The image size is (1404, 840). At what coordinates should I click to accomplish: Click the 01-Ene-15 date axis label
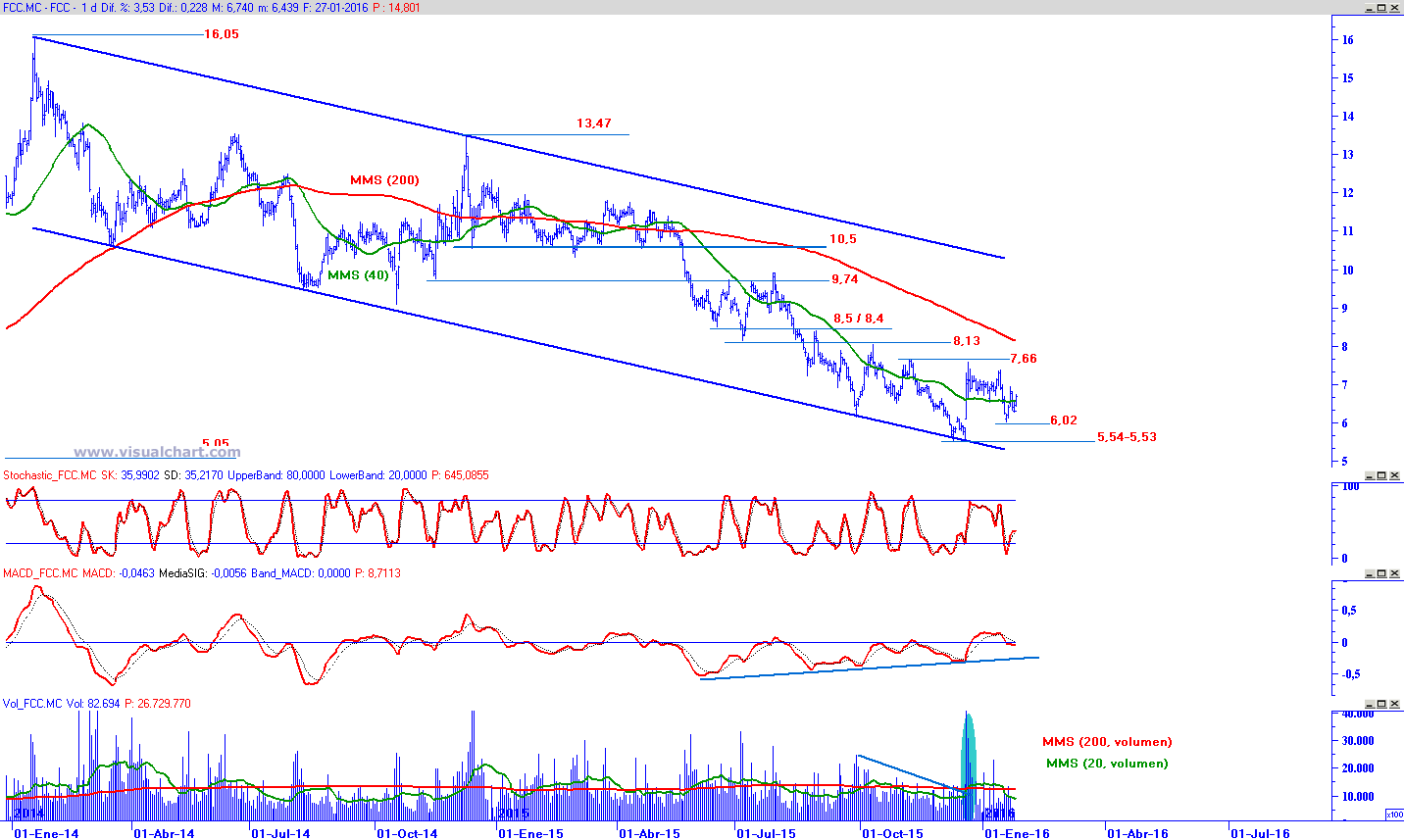(x=530, y=834)
